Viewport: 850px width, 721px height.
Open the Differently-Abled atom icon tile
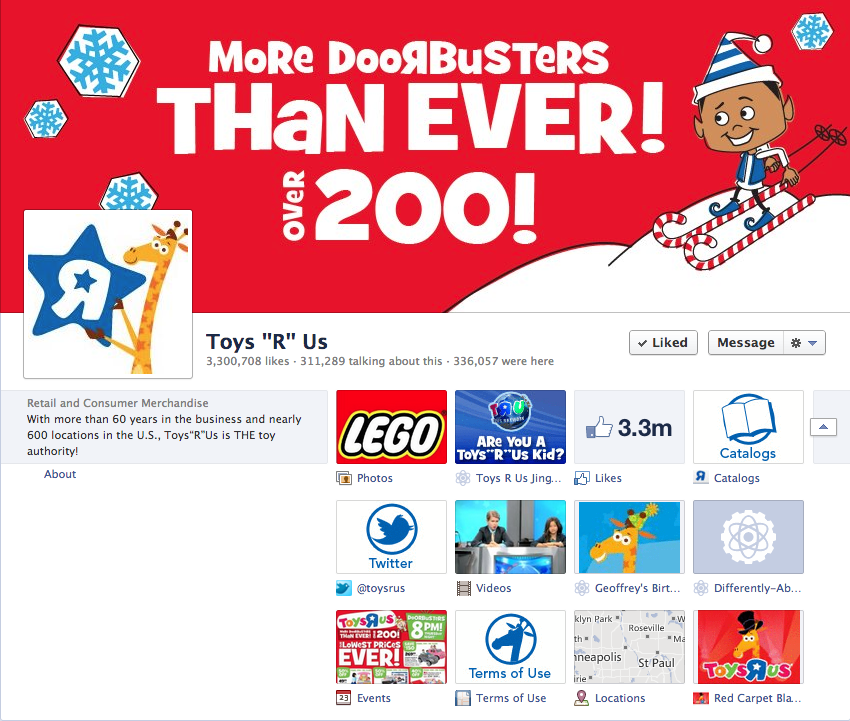[748, 537]
